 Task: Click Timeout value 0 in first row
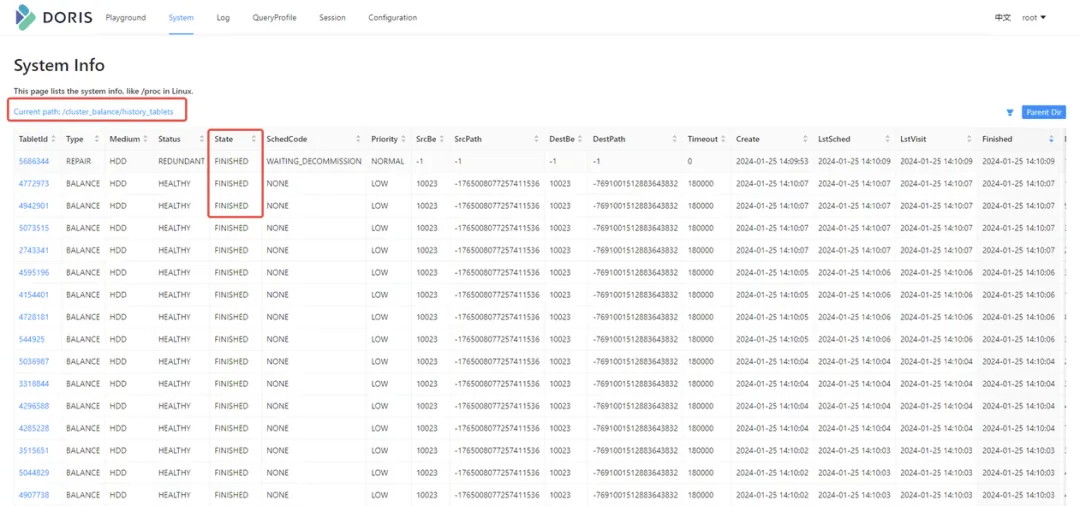(x=689, y=161)
